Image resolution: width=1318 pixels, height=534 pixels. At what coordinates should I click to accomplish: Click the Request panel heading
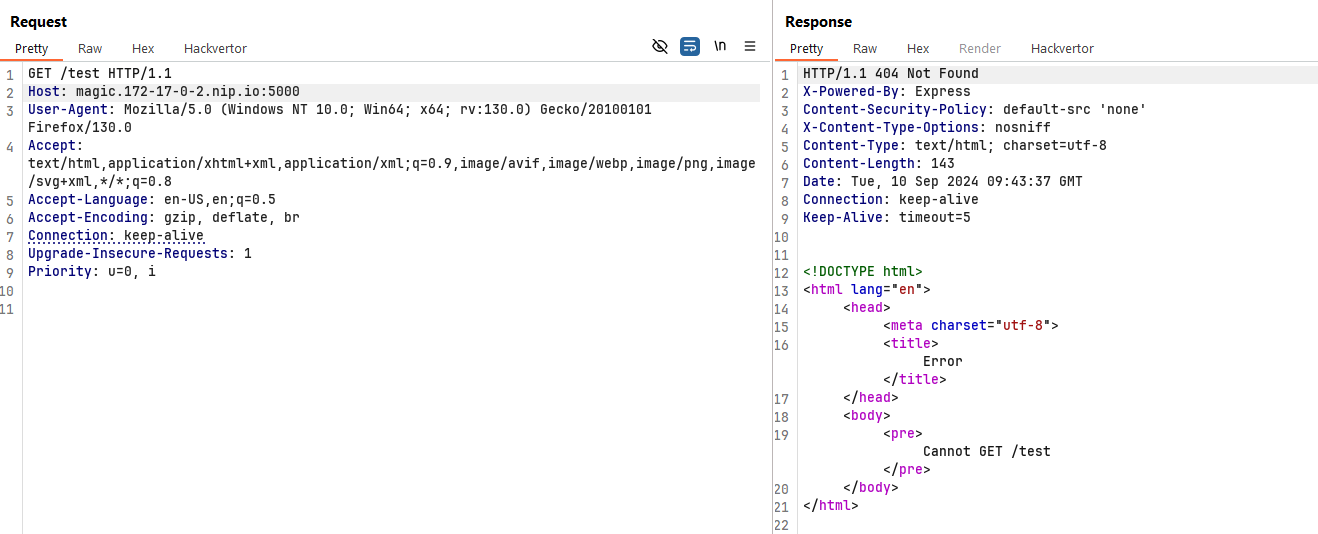click(x=39, y=22)
